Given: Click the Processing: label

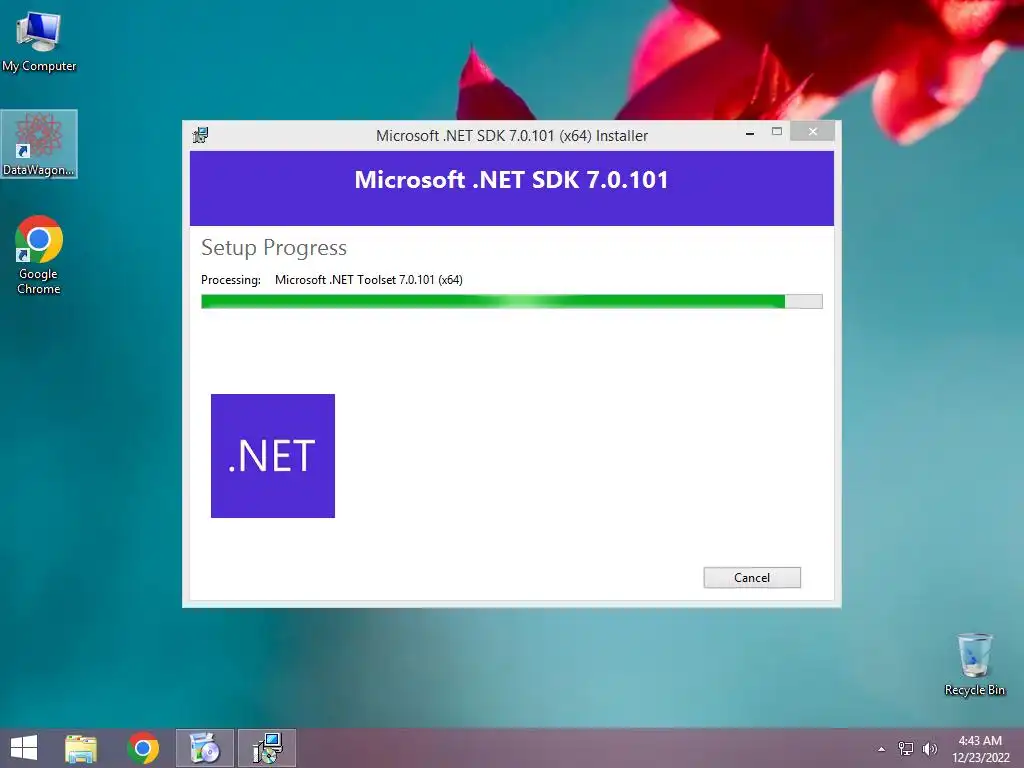Looking at the screenshot, I should pyautogui.click(x=231, y=280).
